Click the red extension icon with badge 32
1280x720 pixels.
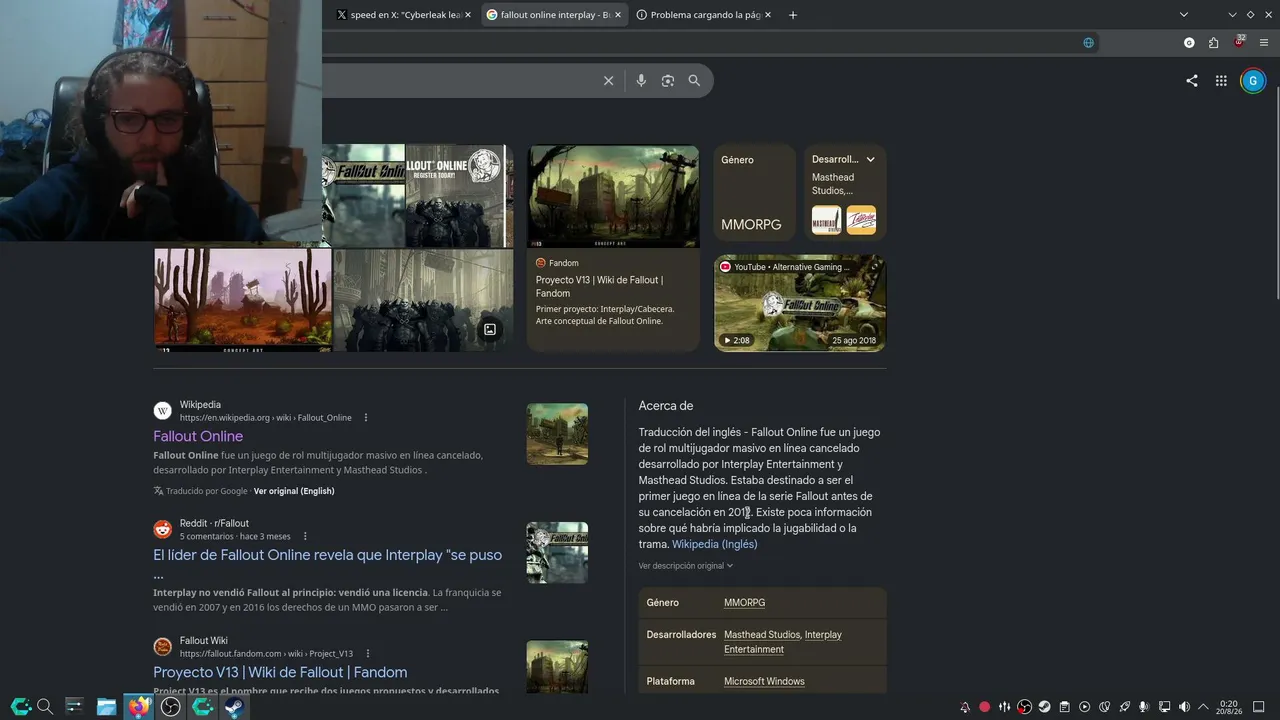(x=1239, y=41)
